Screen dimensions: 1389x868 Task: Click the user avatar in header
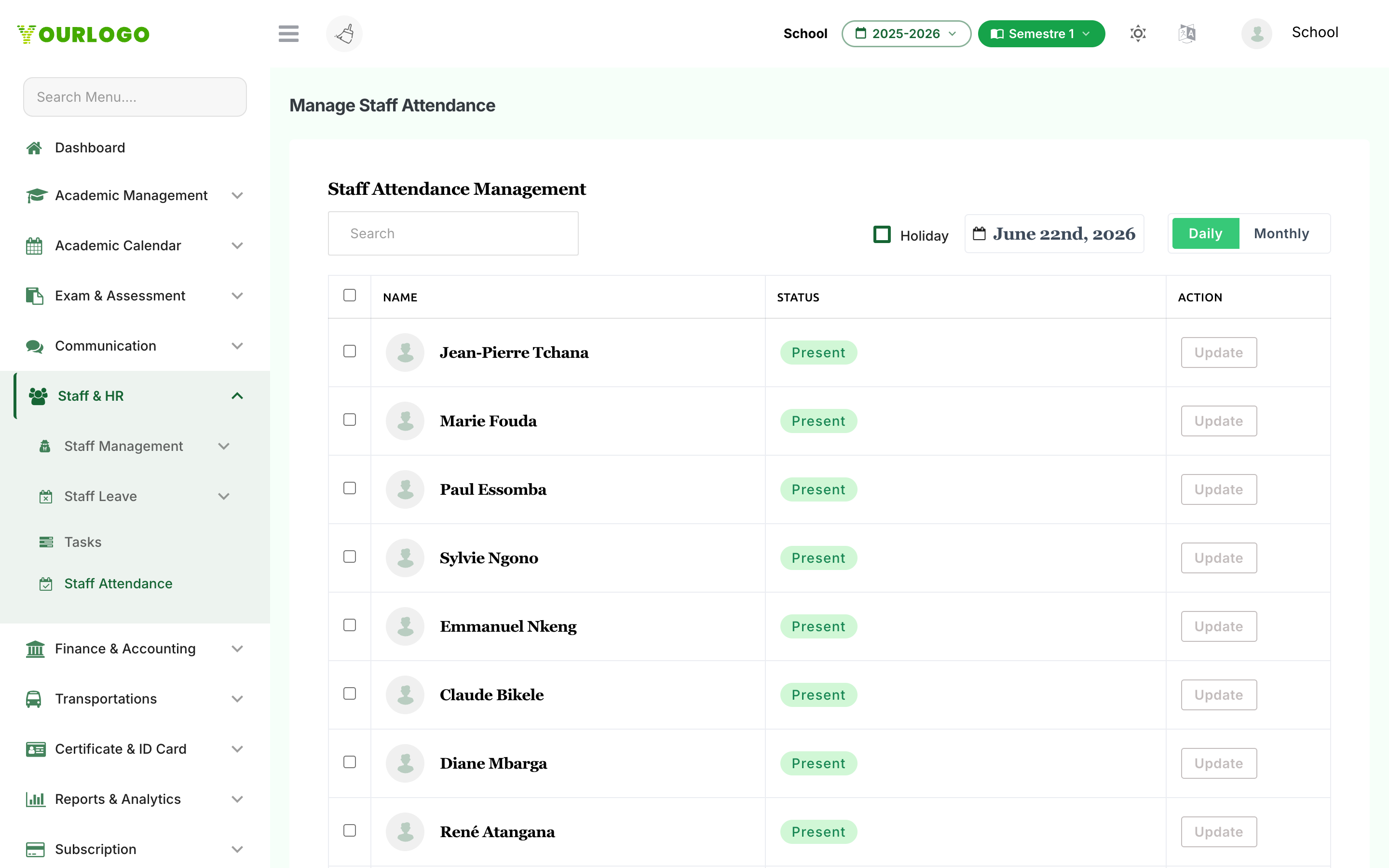1256,33
